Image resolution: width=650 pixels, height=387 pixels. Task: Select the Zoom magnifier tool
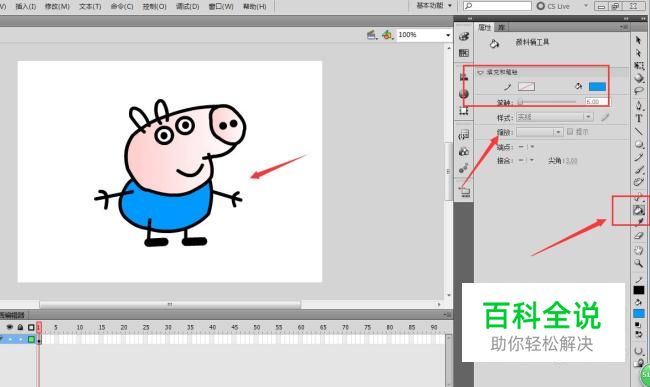[639, 263]
